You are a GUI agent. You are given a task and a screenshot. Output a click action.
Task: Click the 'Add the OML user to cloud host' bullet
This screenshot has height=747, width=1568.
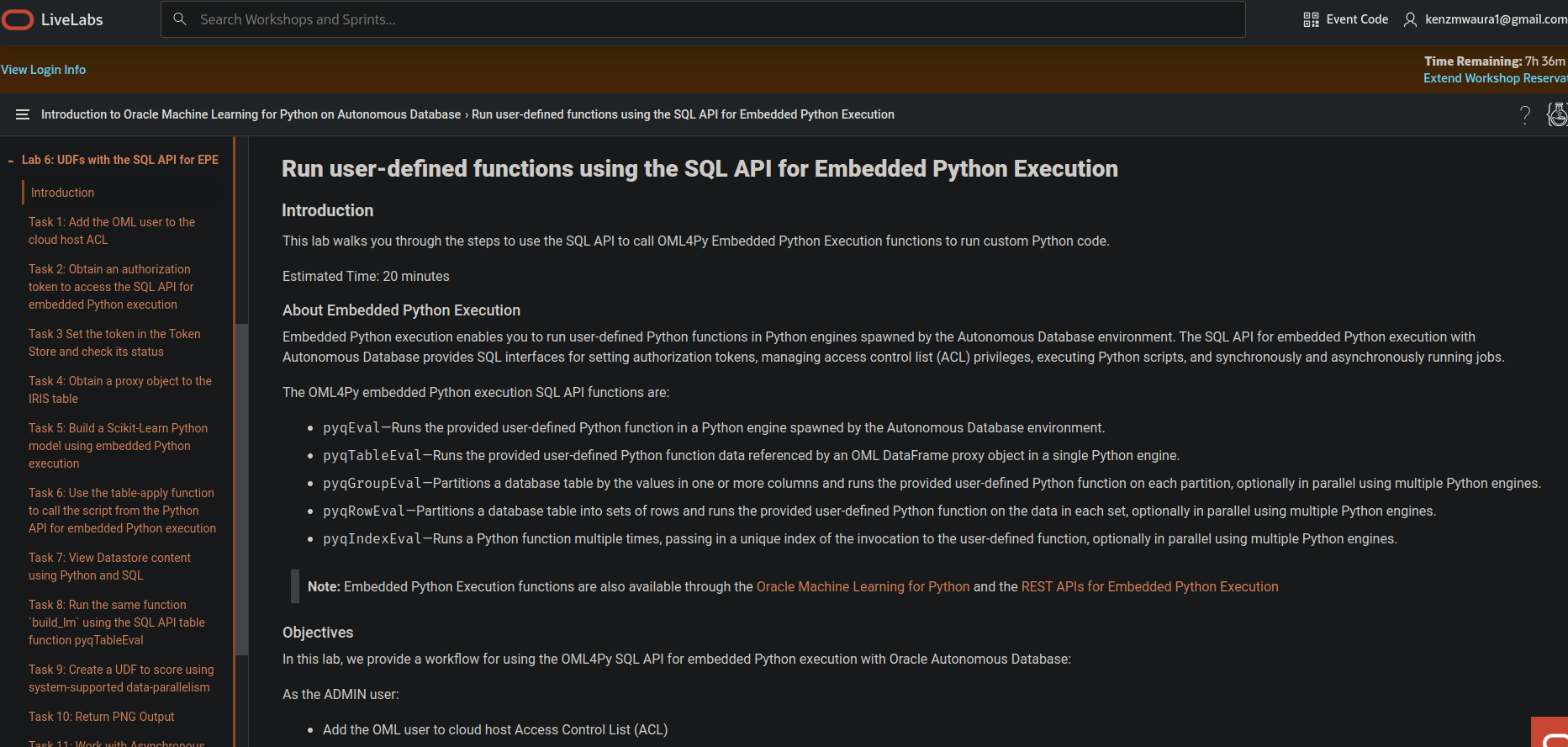click(x=495, y=730)
